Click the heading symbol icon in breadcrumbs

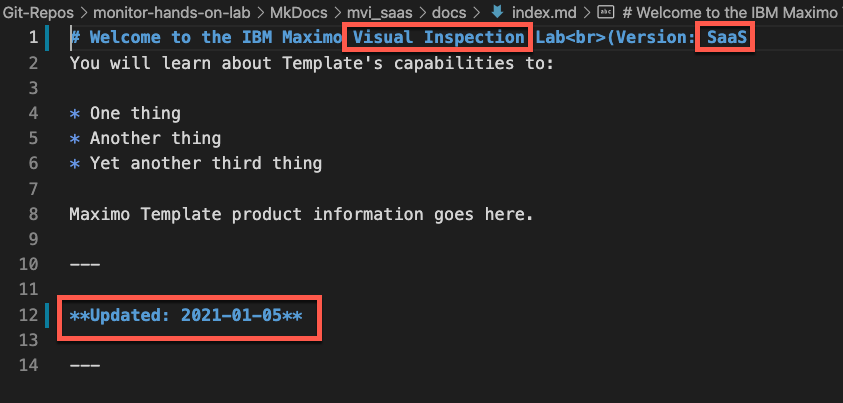606,12
